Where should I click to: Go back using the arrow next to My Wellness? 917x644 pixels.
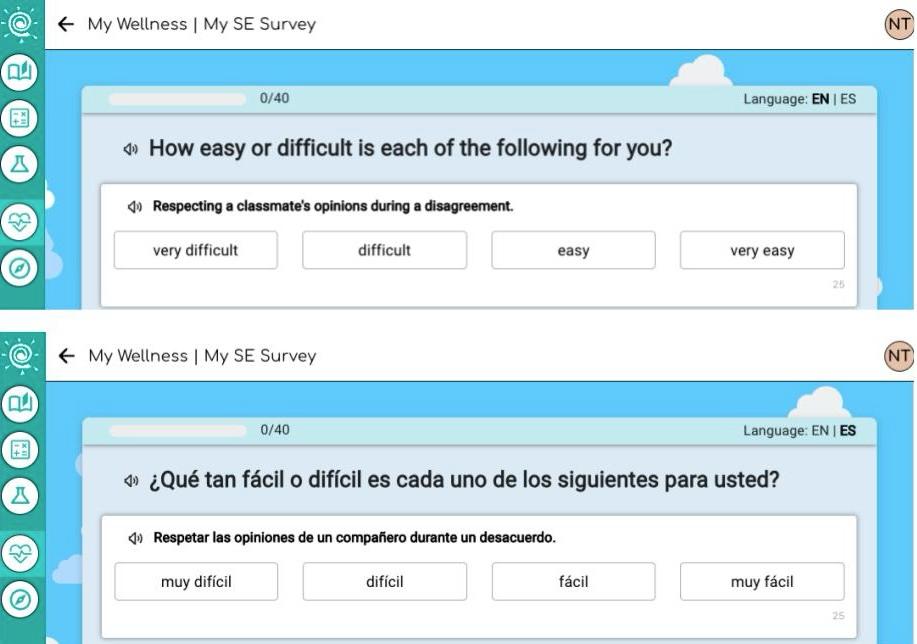tap(64, 24)
